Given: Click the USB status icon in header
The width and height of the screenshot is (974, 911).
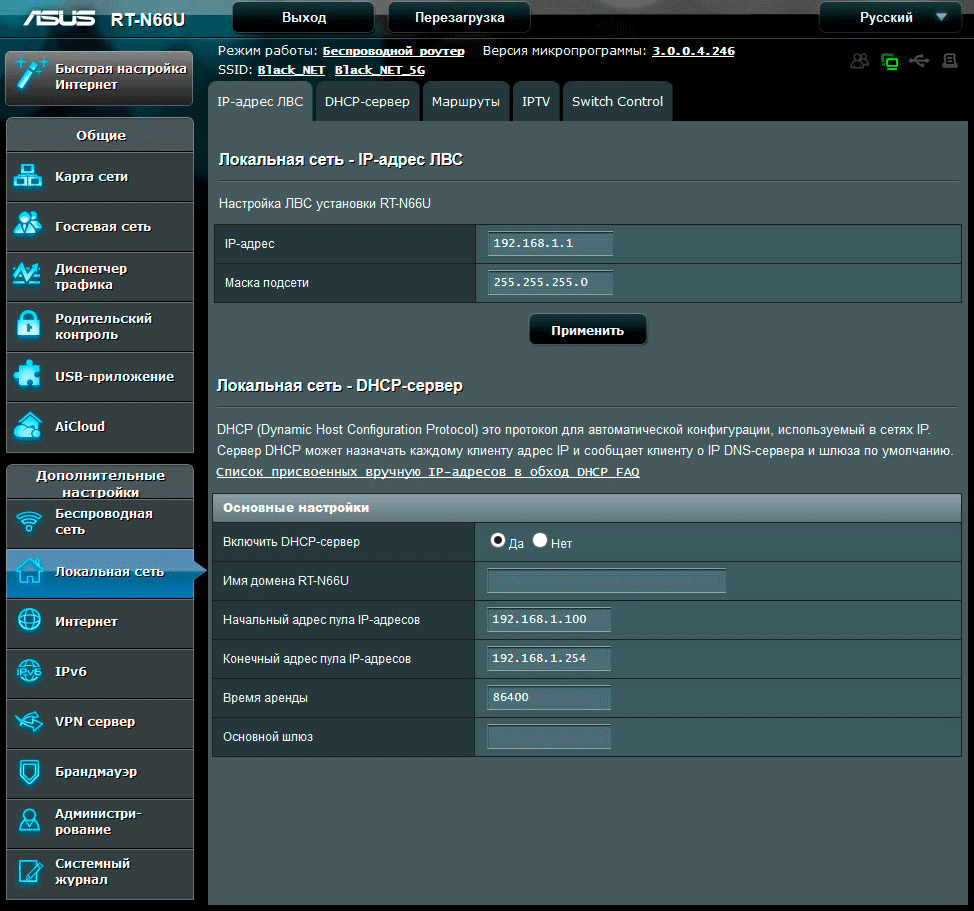Looking at the screenshot, I should point(919,61).
